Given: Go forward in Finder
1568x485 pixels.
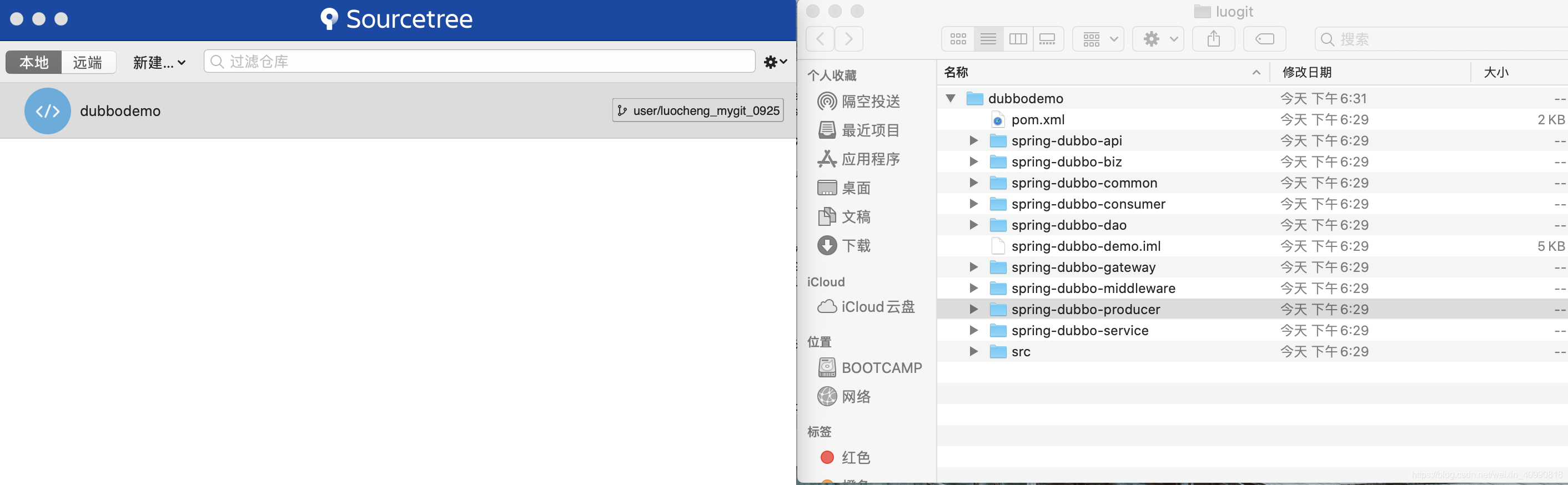Looking at the screenshot, I should (849, 39).
